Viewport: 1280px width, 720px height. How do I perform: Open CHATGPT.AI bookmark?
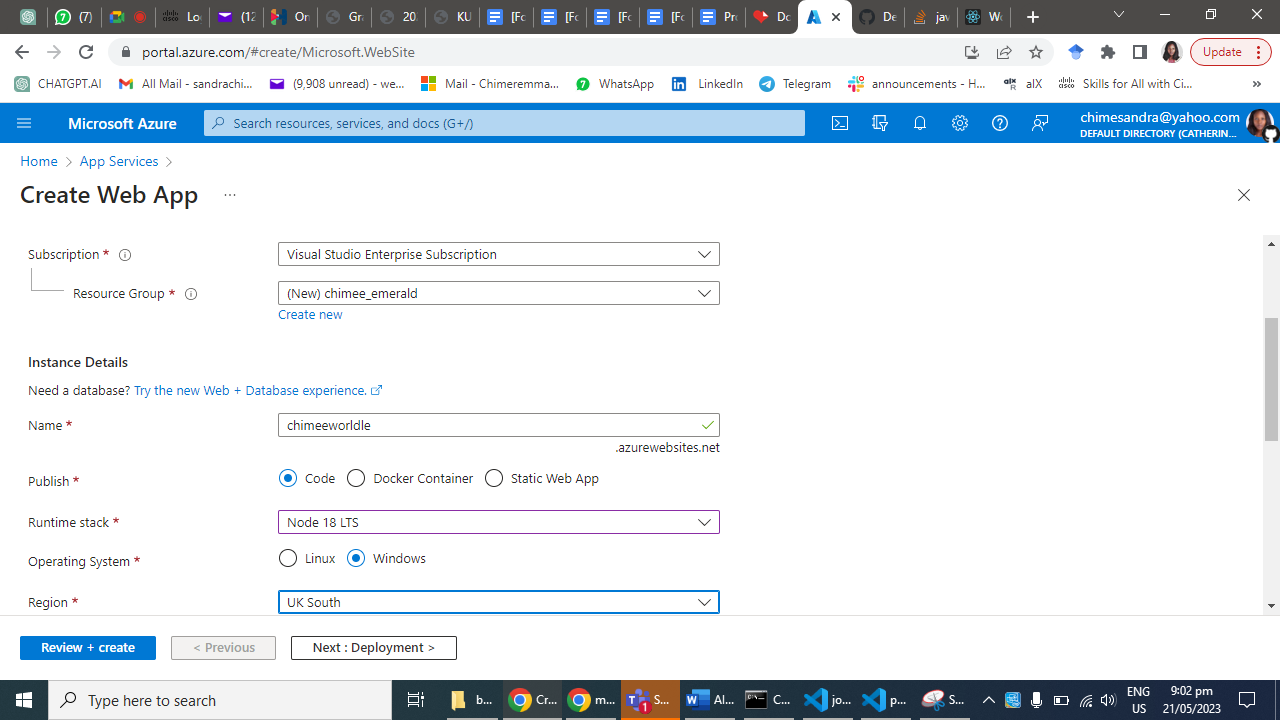(58, 84)
